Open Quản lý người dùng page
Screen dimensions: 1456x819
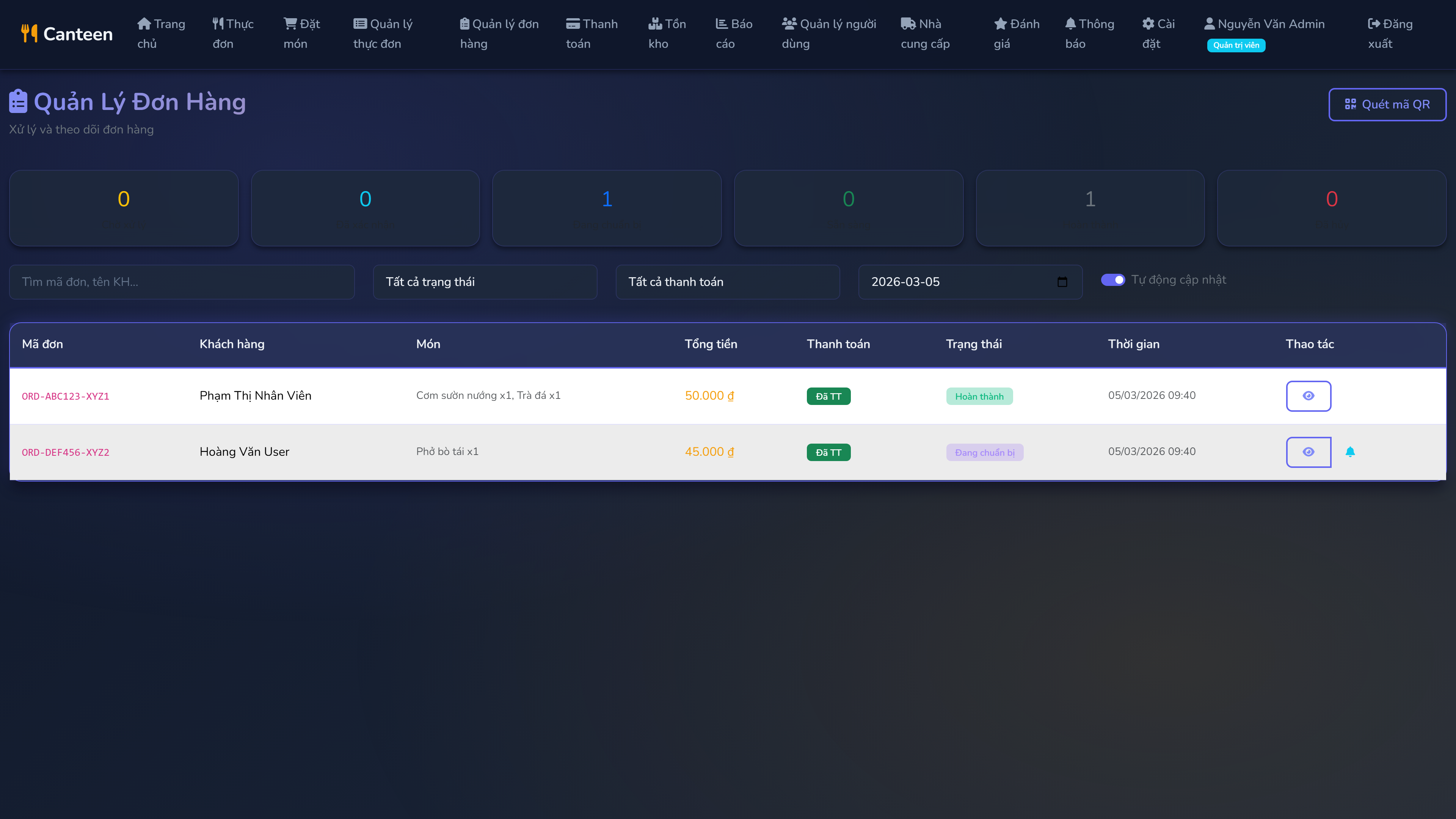pos(828,34)
